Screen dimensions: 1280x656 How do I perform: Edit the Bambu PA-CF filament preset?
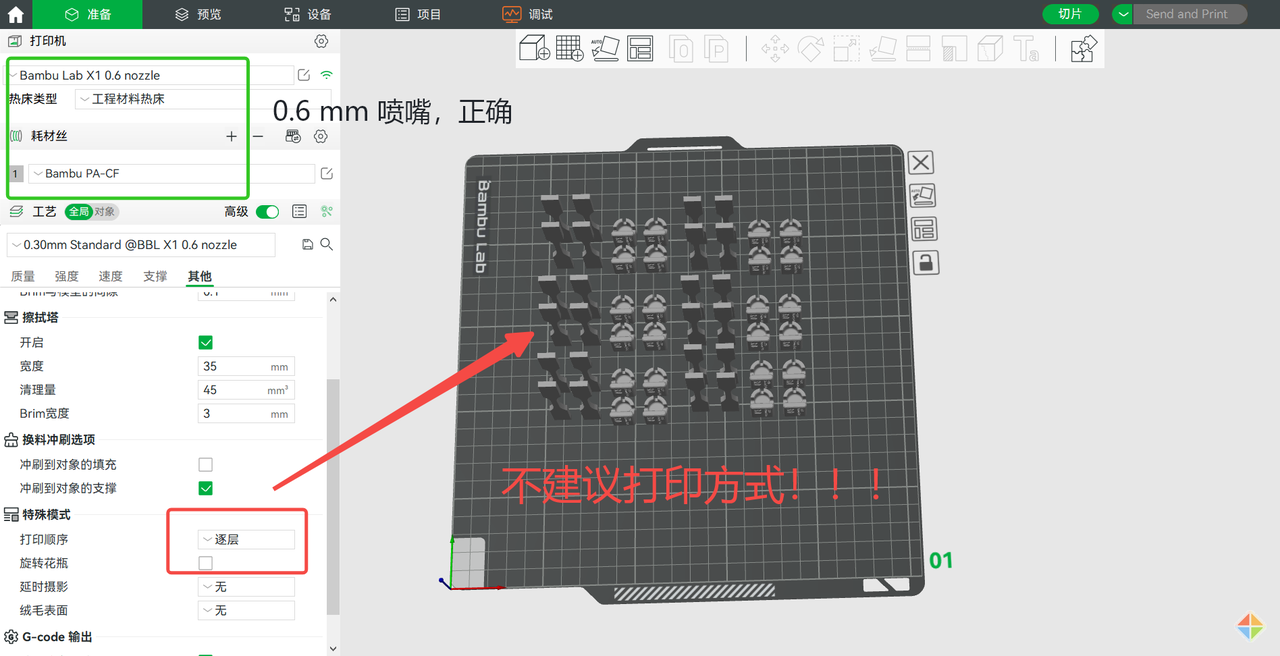(326, 174)
